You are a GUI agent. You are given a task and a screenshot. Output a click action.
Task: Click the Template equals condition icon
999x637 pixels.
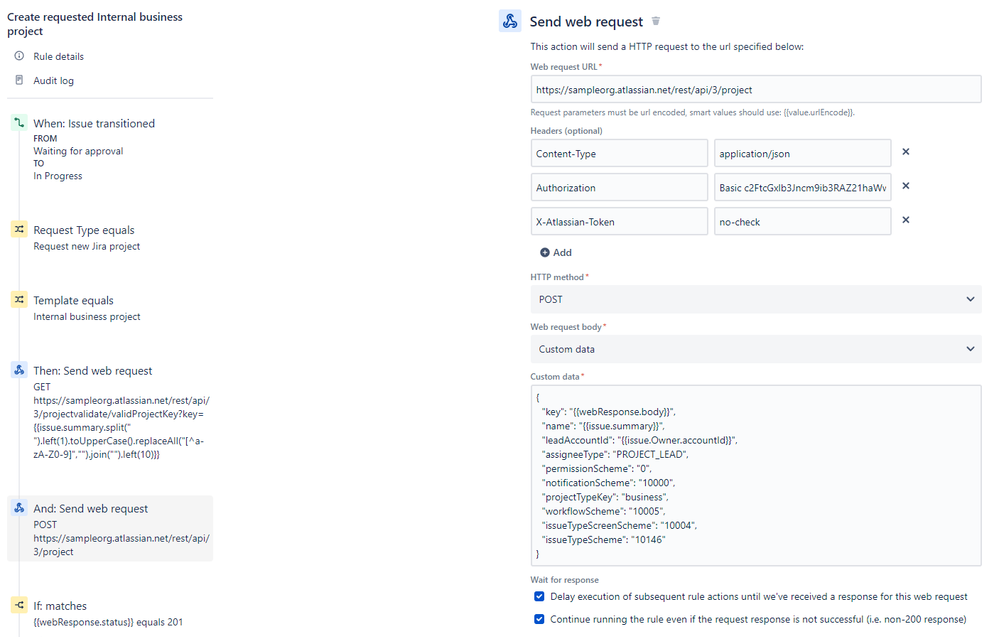pyautogui.click(x=19, y=299)
